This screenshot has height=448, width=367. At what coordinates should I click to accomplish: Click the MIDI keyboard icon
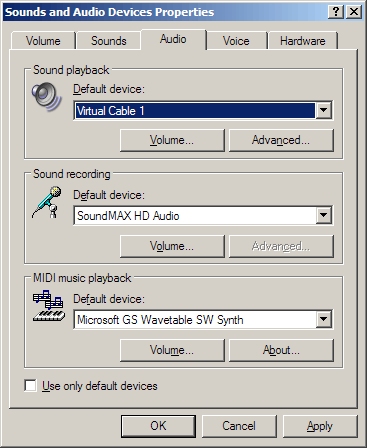pos(49,306)
